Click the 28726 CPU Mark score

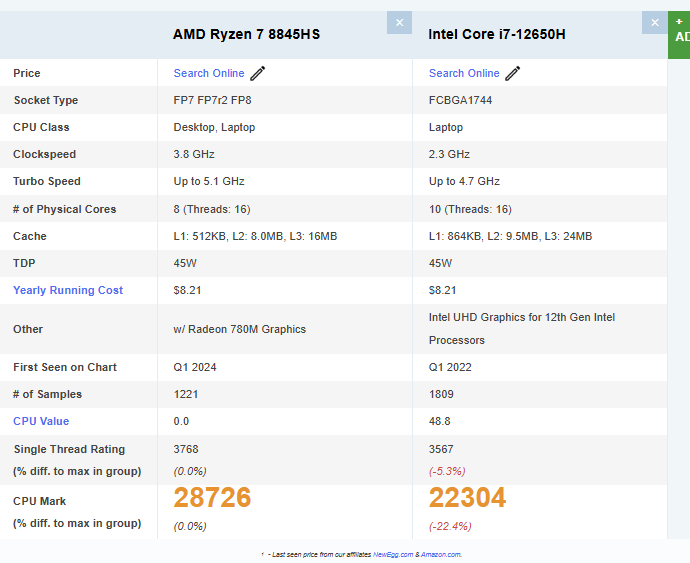point(212,498)
